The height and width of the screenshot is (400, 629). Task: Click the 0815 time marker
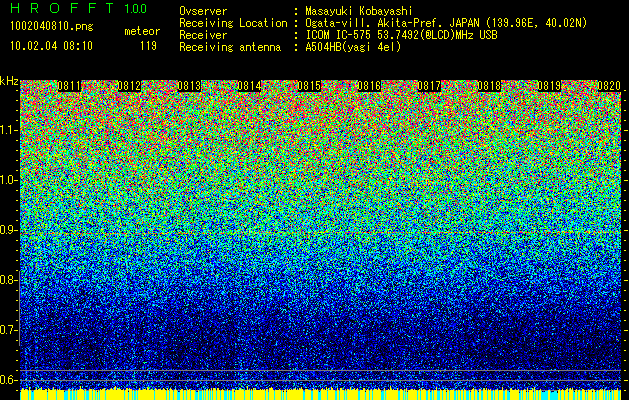click(309, 86)
